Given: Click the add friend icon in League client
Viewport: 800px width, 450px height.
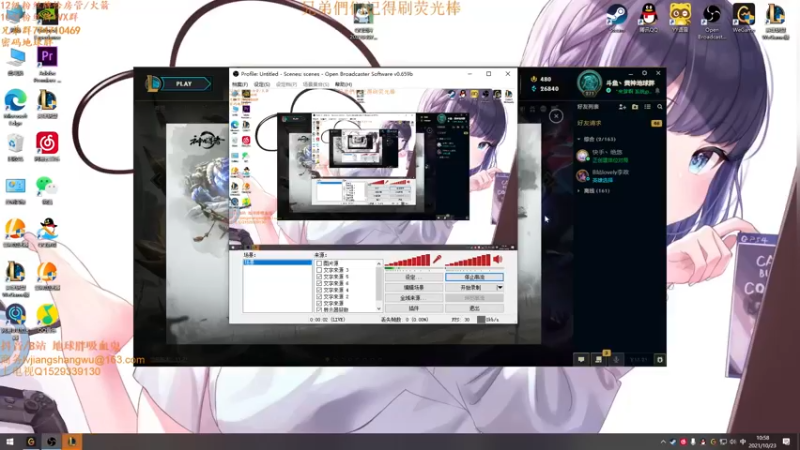Looking at the screenshot, I should click(622, 107).
